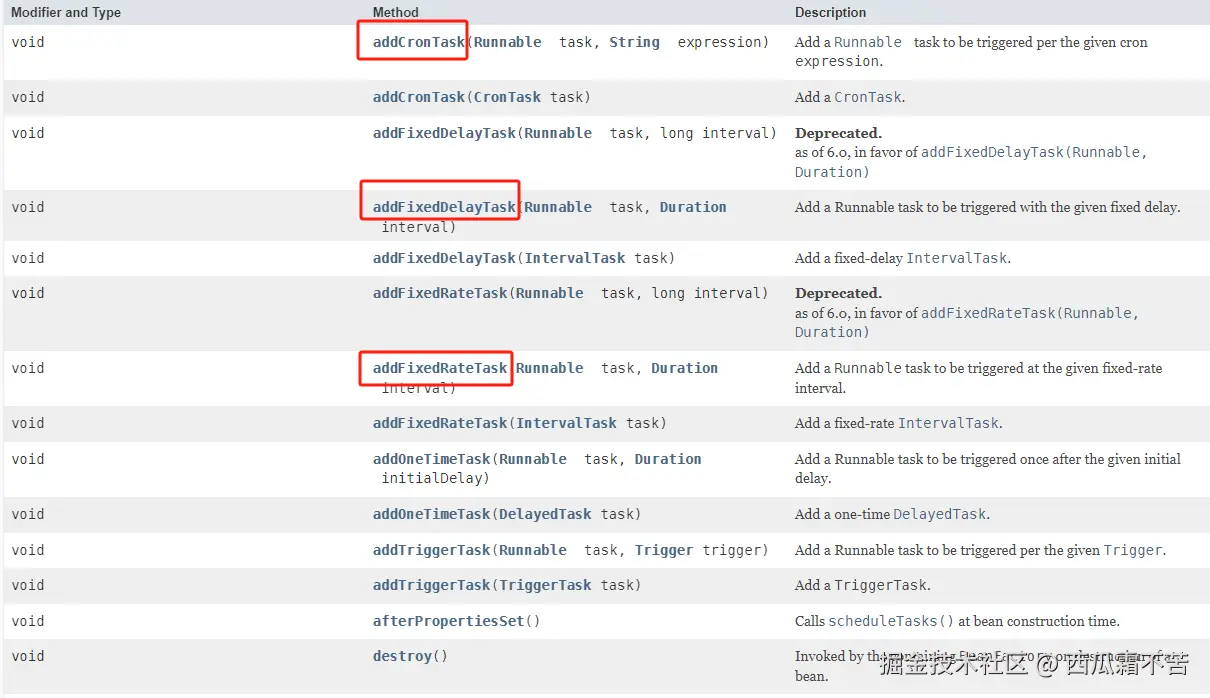Click Runnable type in addCronTask(Runnable, String) signature
The width and height of the screenshot is (1210, 698).
508,42
